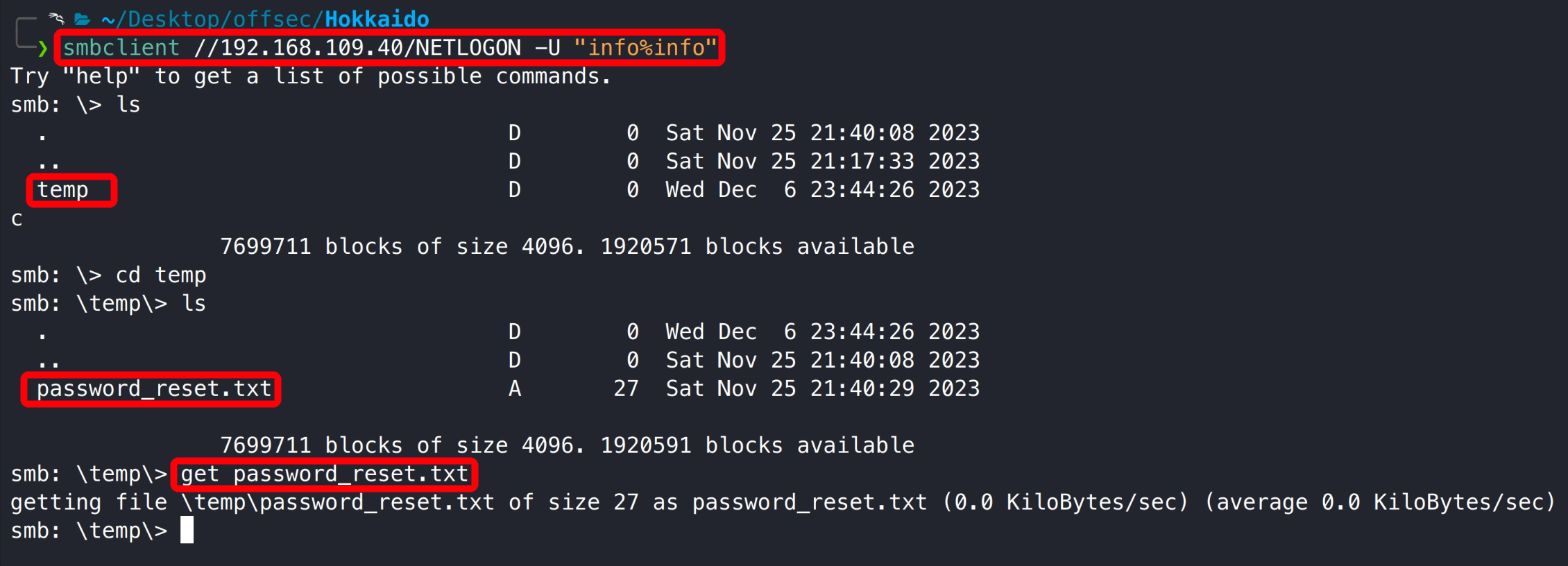
Task: Click the blue folder icon in prompt
Action: point(83,19)
